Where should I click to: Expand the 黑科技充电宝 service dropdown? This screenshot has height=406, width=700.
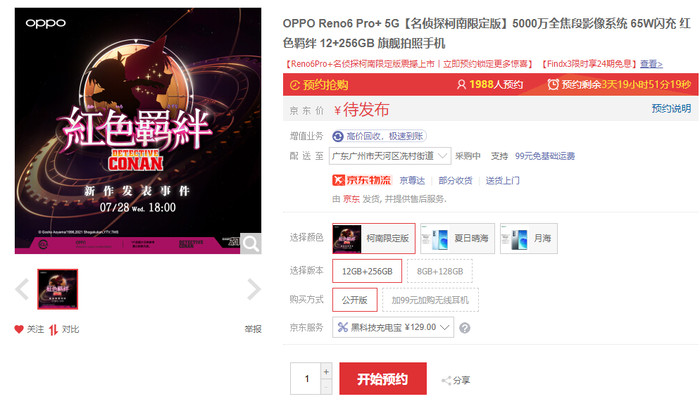coord(393,327)
